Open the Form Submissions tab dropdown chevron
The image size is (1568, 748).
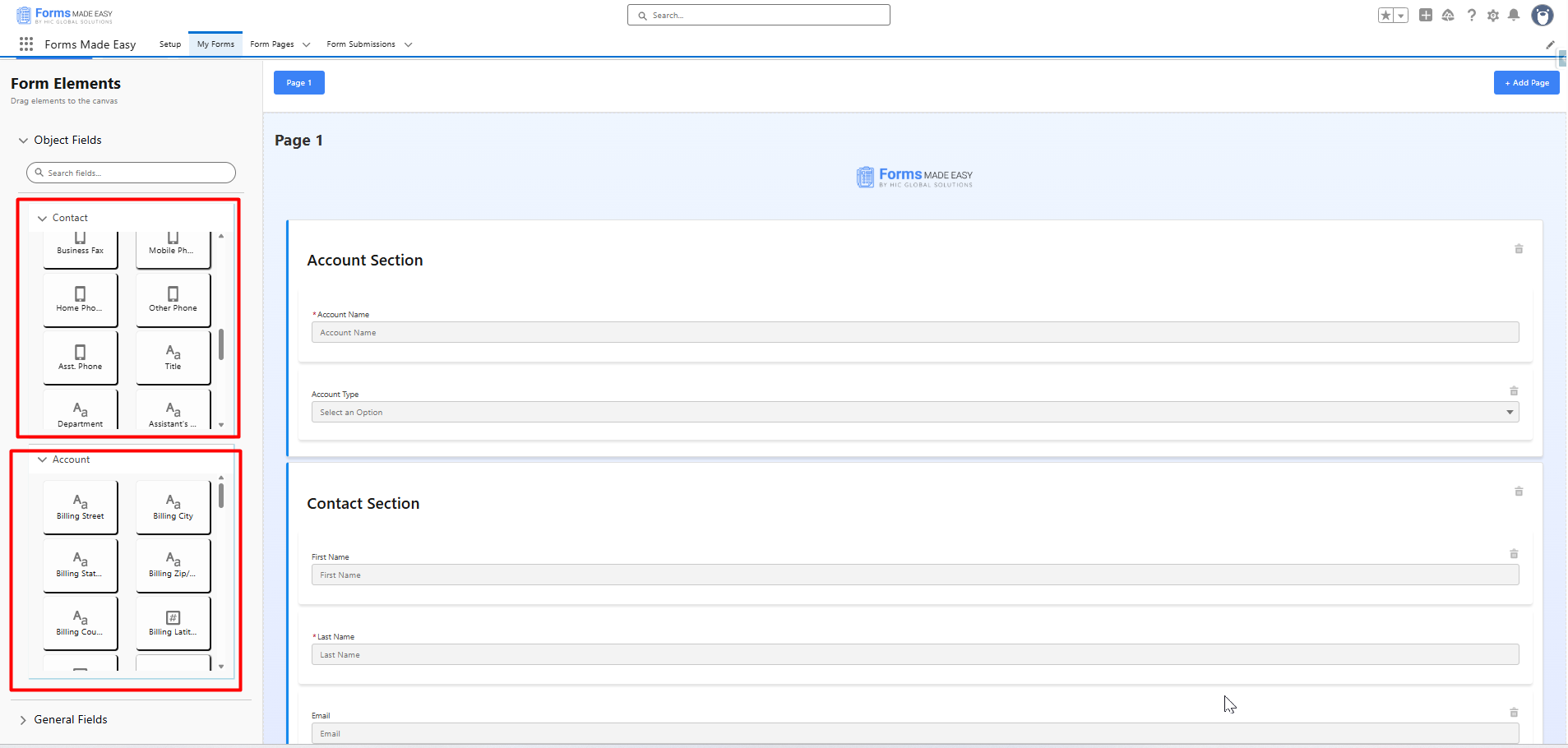pos(408,44)
